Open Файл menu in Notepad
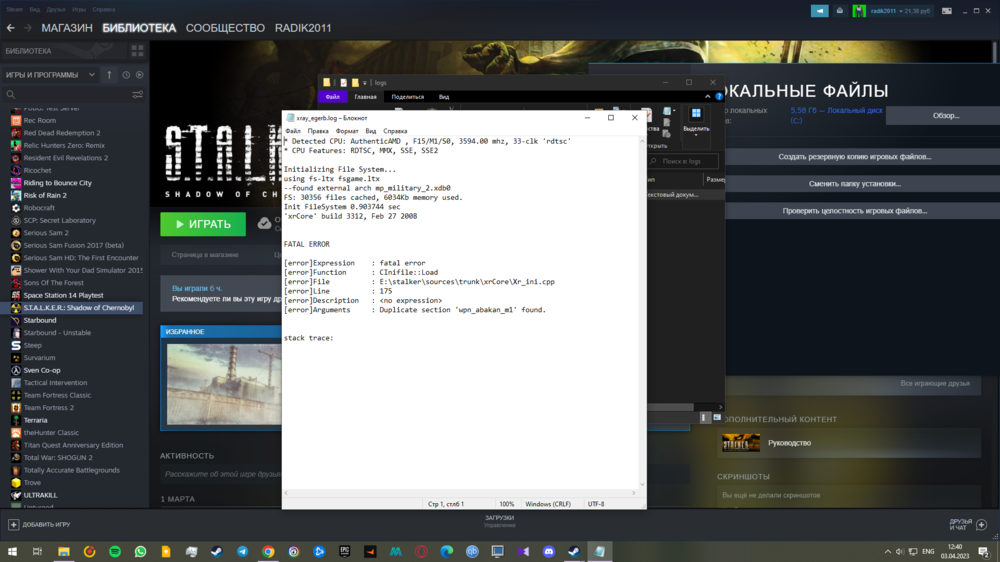The image size is (1000, 562). point(293,131)
